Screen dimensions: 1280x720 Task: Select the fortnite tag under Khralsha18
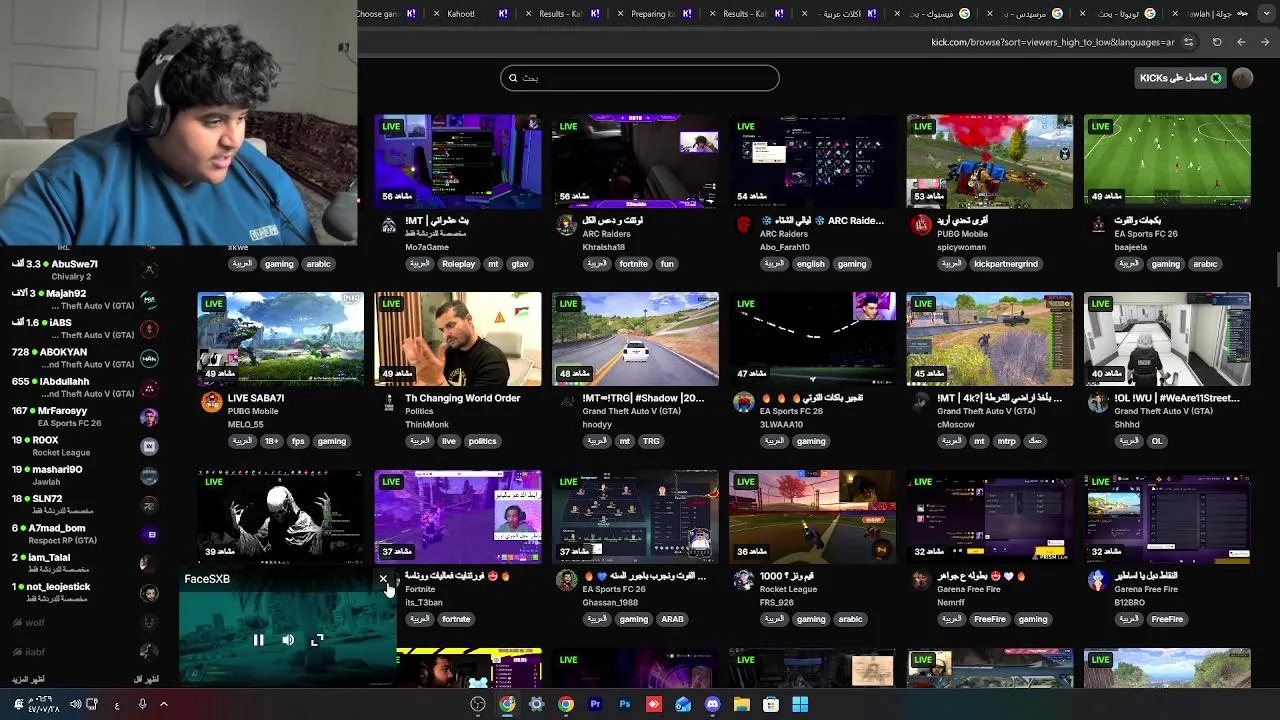coord(633,264)
